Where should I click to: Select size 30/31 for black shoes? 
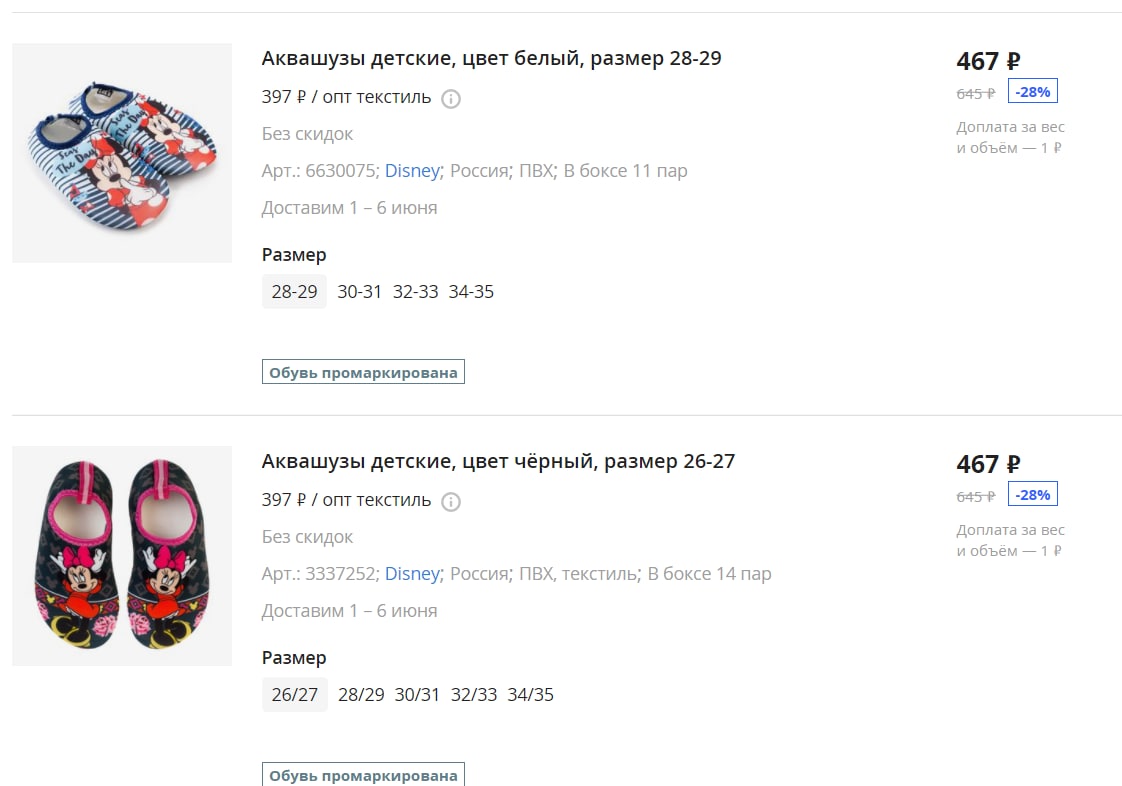pyautogui.click(x=417, y=694)
